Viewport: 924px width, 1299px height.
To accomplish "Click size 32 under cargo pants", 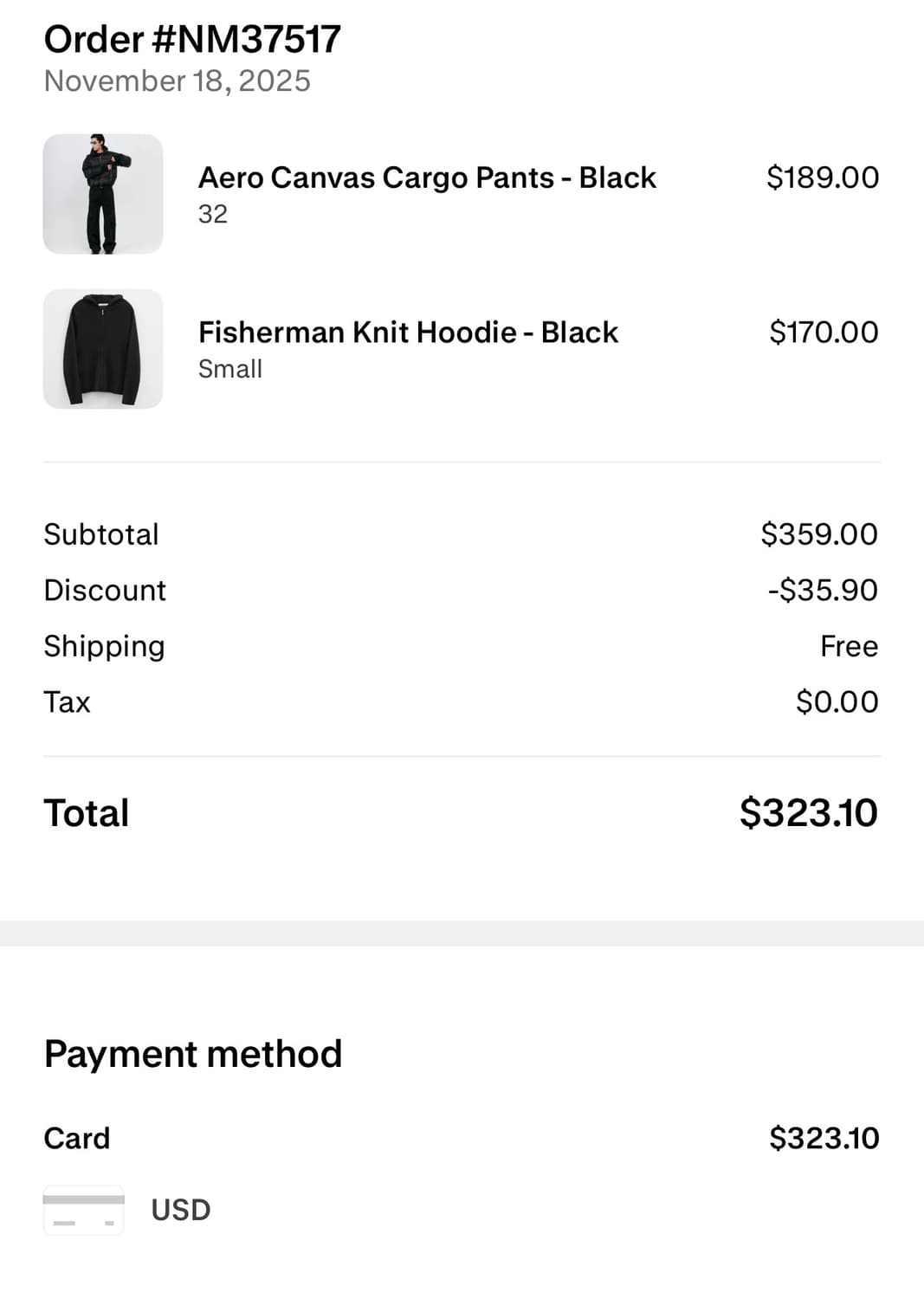I will (213, 214).
